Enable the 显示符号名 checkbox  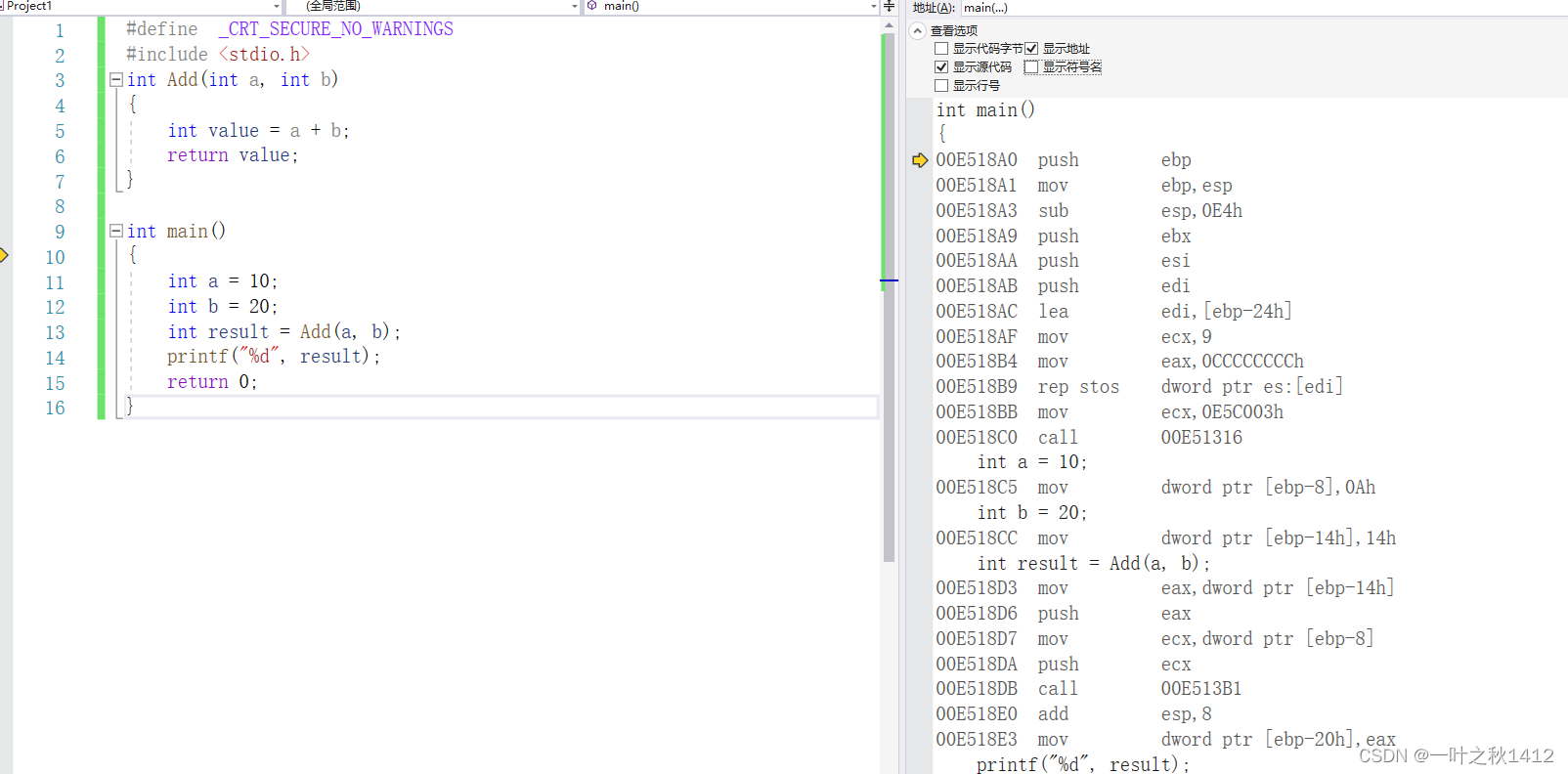[x=1031, y=67]
